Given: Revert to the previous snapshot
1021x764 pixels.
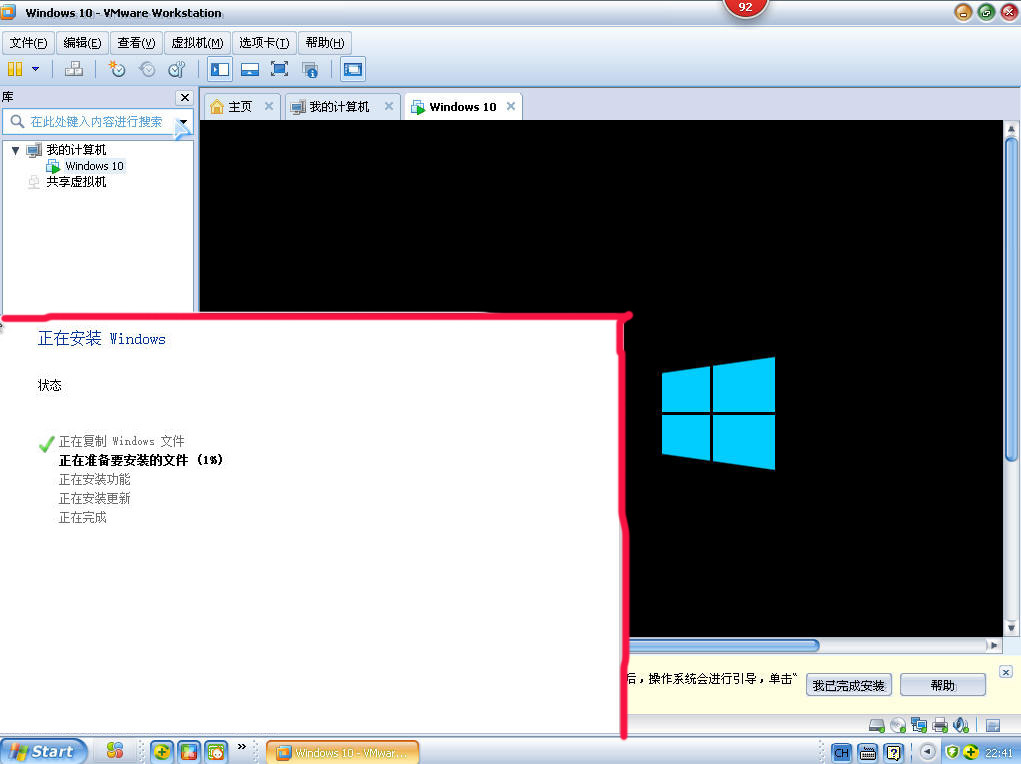Looking at the screenshot, I should pyautogui.click(x=147, y=69).
